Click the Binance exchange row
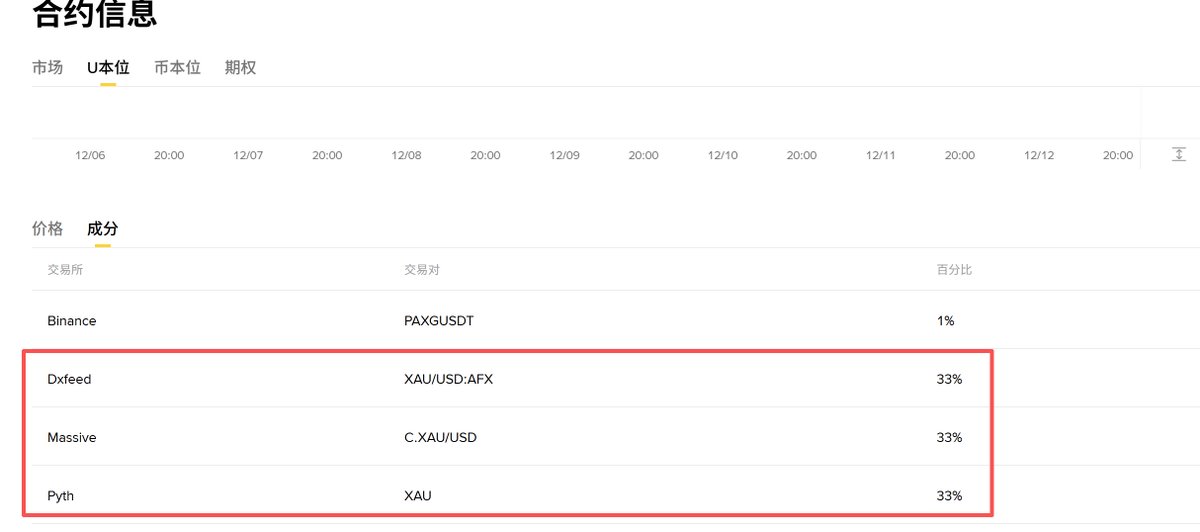Viewport: 1200px width, 532px height. [x=72, y=321]
